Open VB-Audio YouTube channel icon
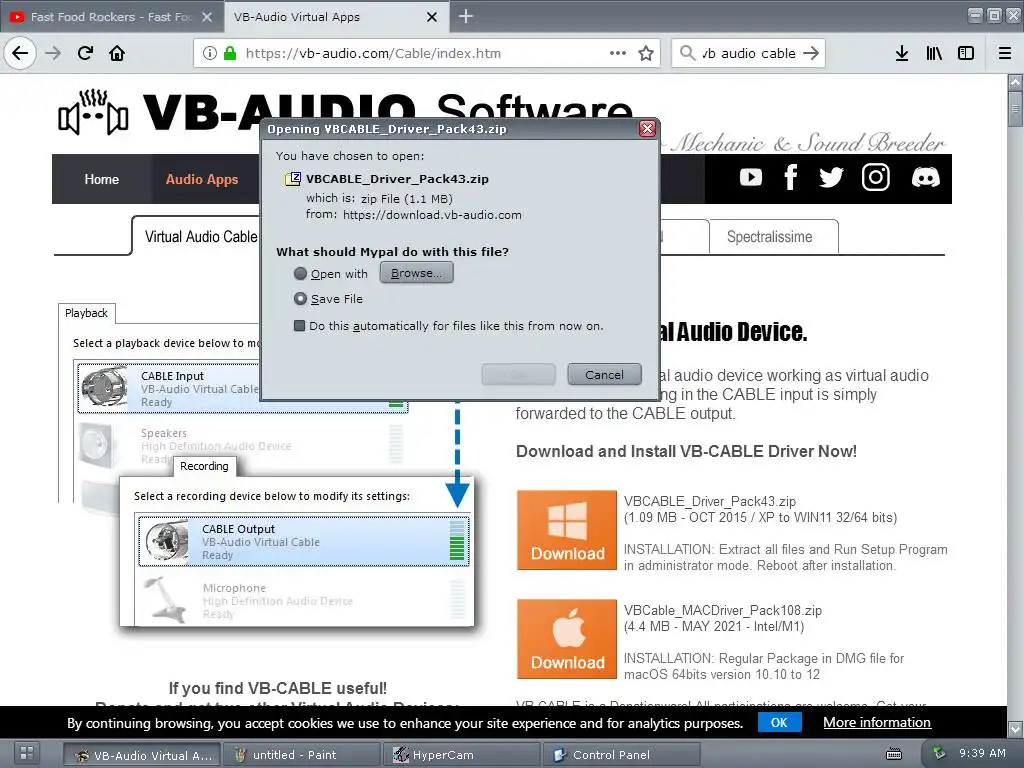This screenshot has height=768, width=1024. pyautogui.click(x=751, y=177)
